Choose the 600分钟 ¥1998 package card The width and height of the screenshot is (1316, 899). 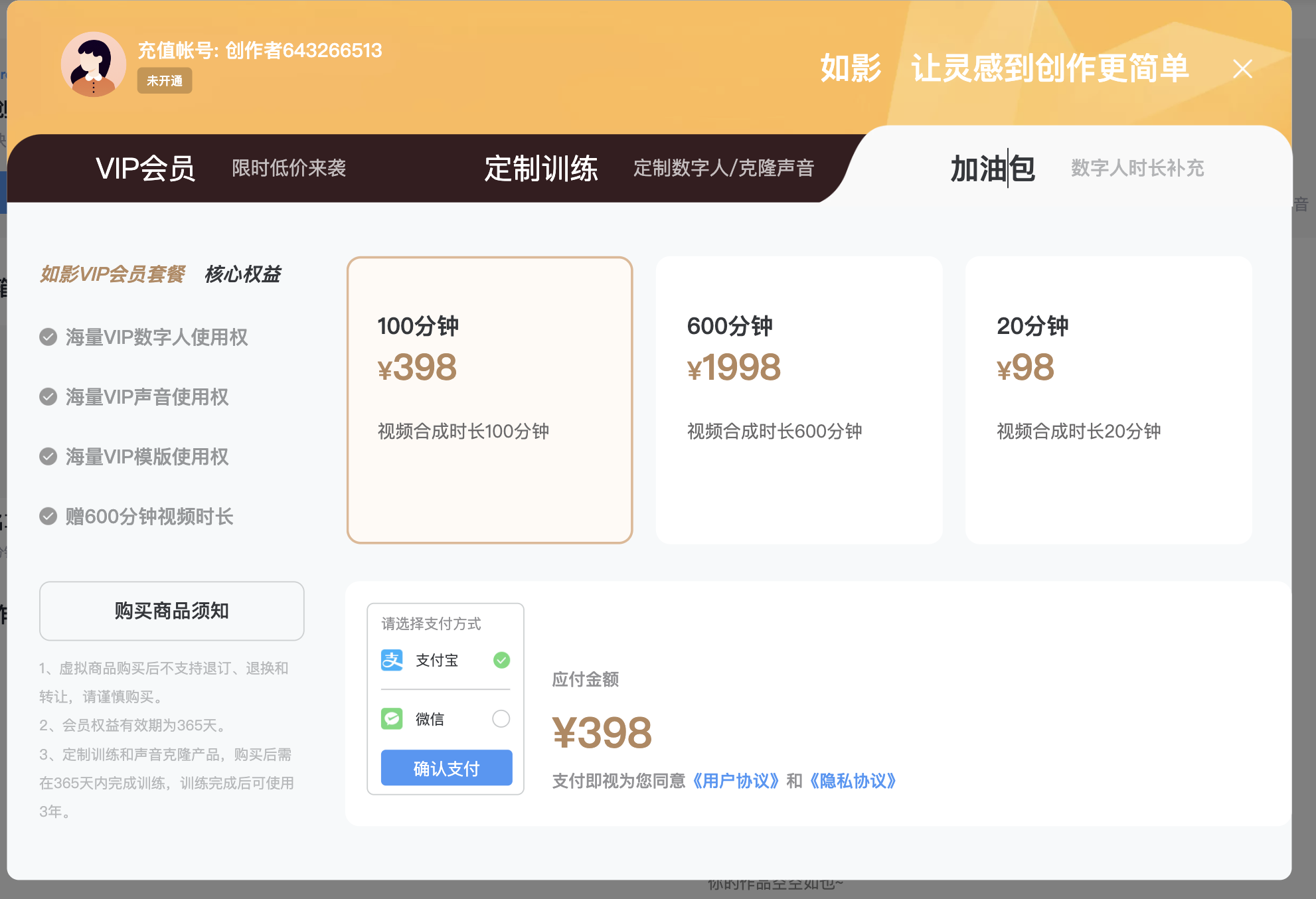pyautogui.click(x=799, y=400)
